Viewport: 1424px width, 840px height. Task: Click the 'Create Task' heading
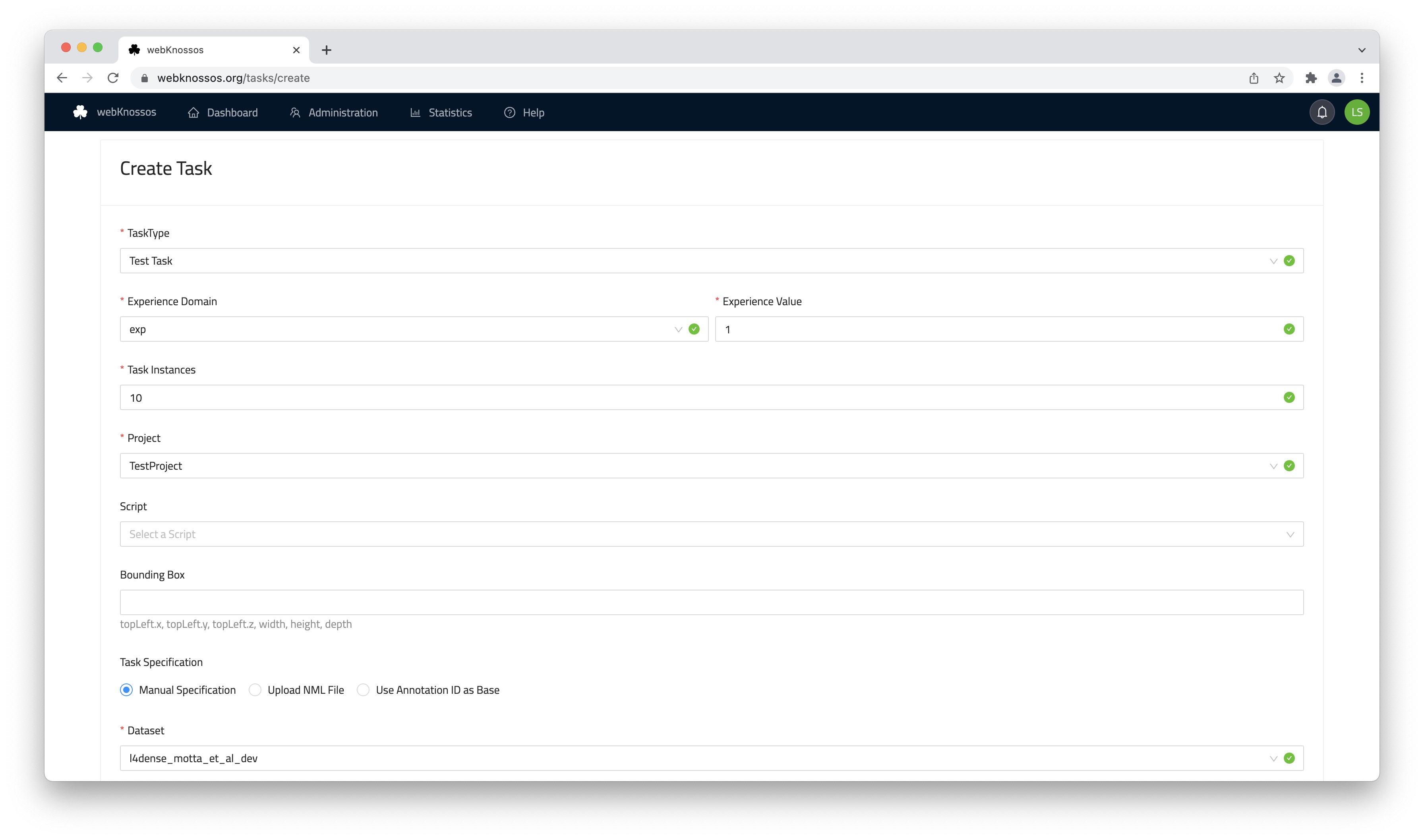point(166,168)
